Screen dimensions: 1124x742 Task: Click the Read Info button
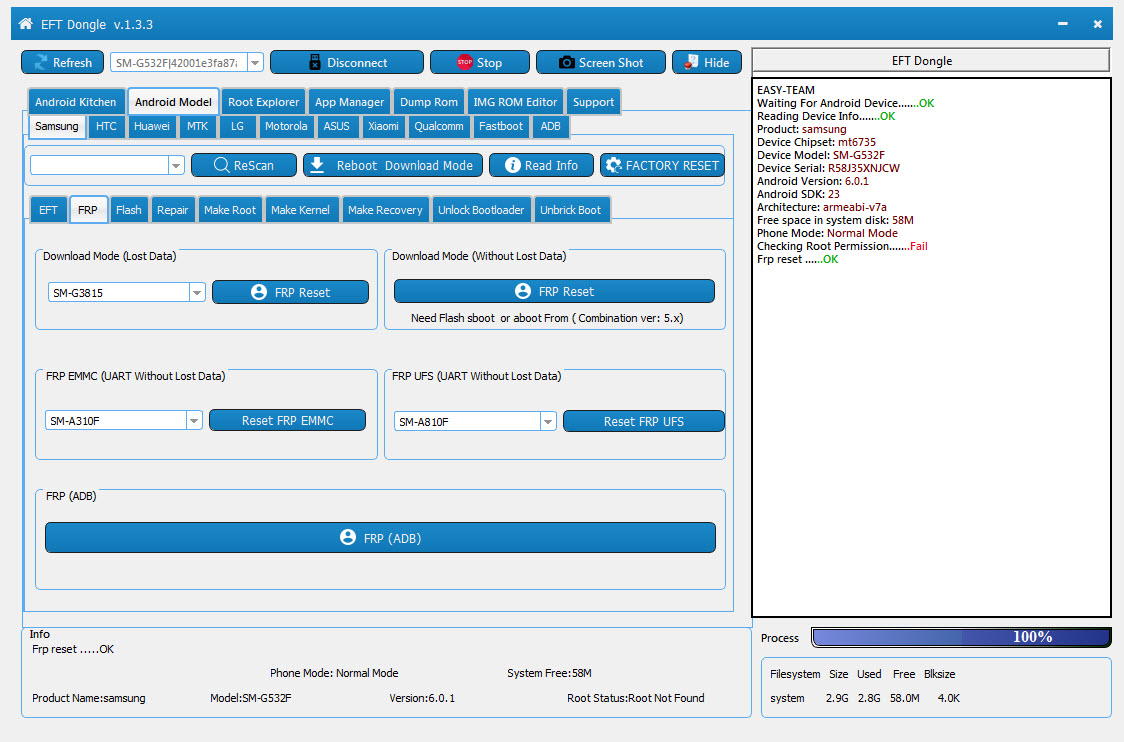pos(542,166)
